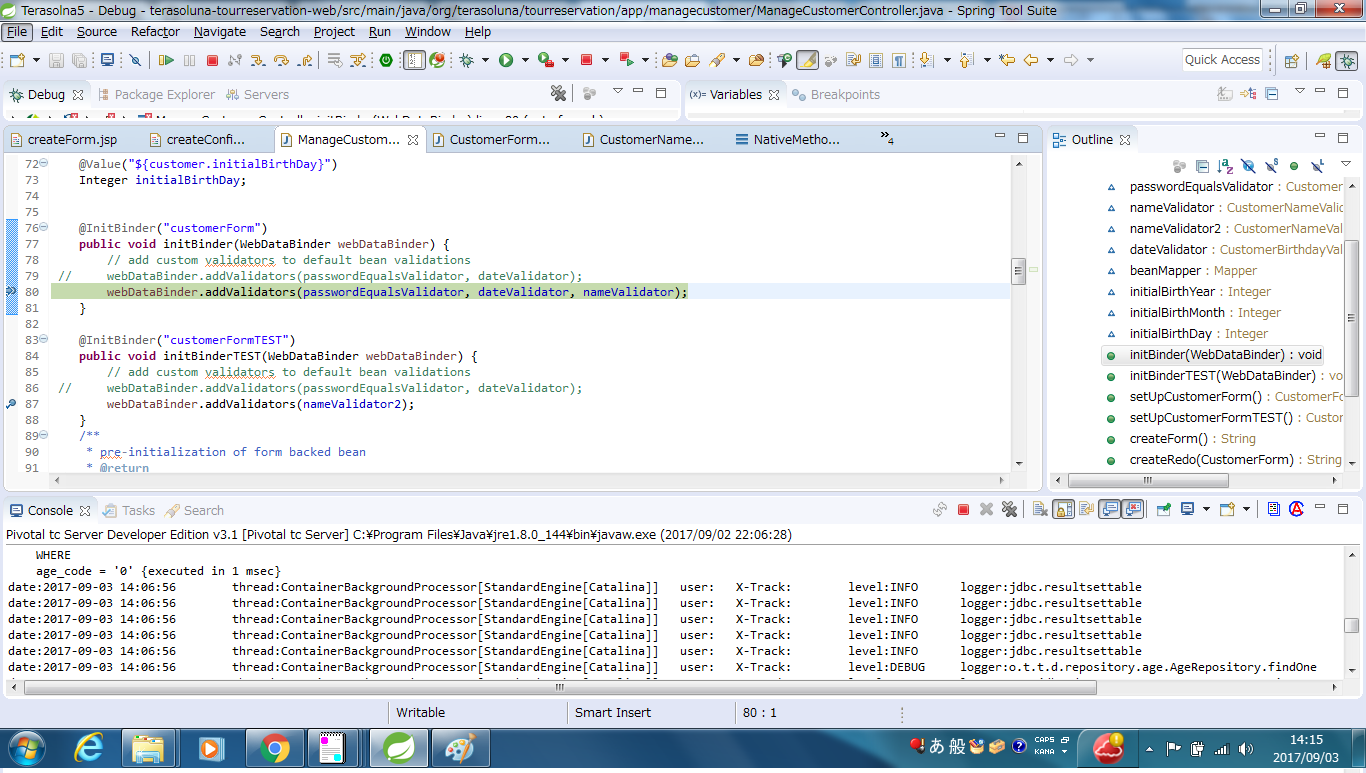This screenshot has width=1366, height=773.
Task: Click the Clear Console icon
Action: pos(1040,510)
